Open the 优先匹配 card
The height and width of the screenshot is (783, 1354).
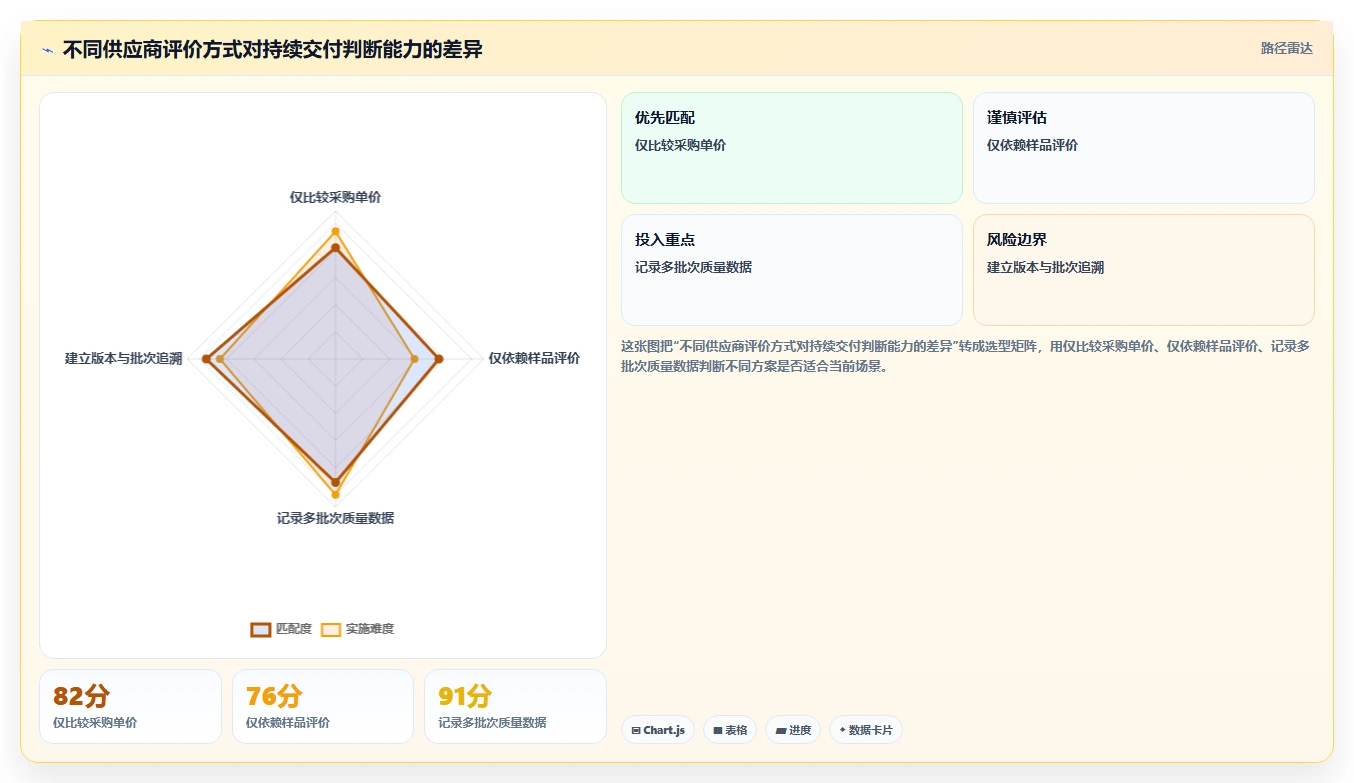[x=792, y=148]
